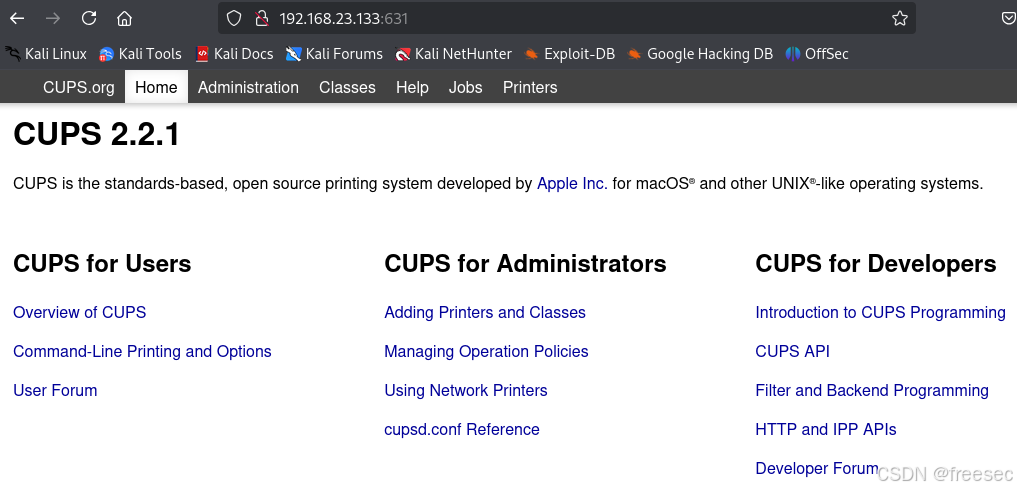Follow the Apple Inc. link

(x=572, y=183)
